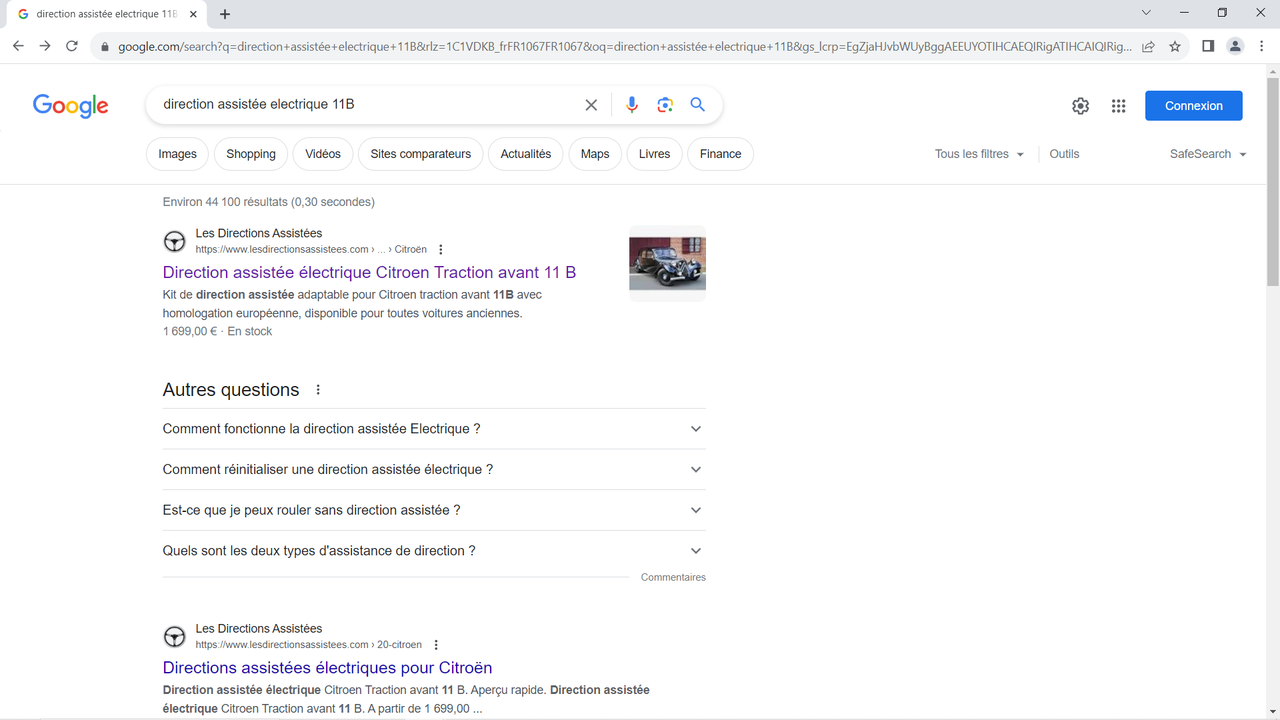Open 'Direction assistée électrique Citroen Traction avant 11 B' link
1280x720 pixels.
pos(370,272)
